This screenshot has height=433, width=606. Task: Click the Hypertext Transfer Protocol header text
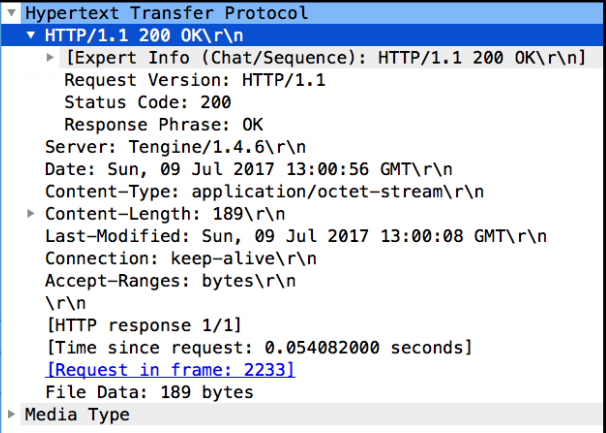point(166,14)
